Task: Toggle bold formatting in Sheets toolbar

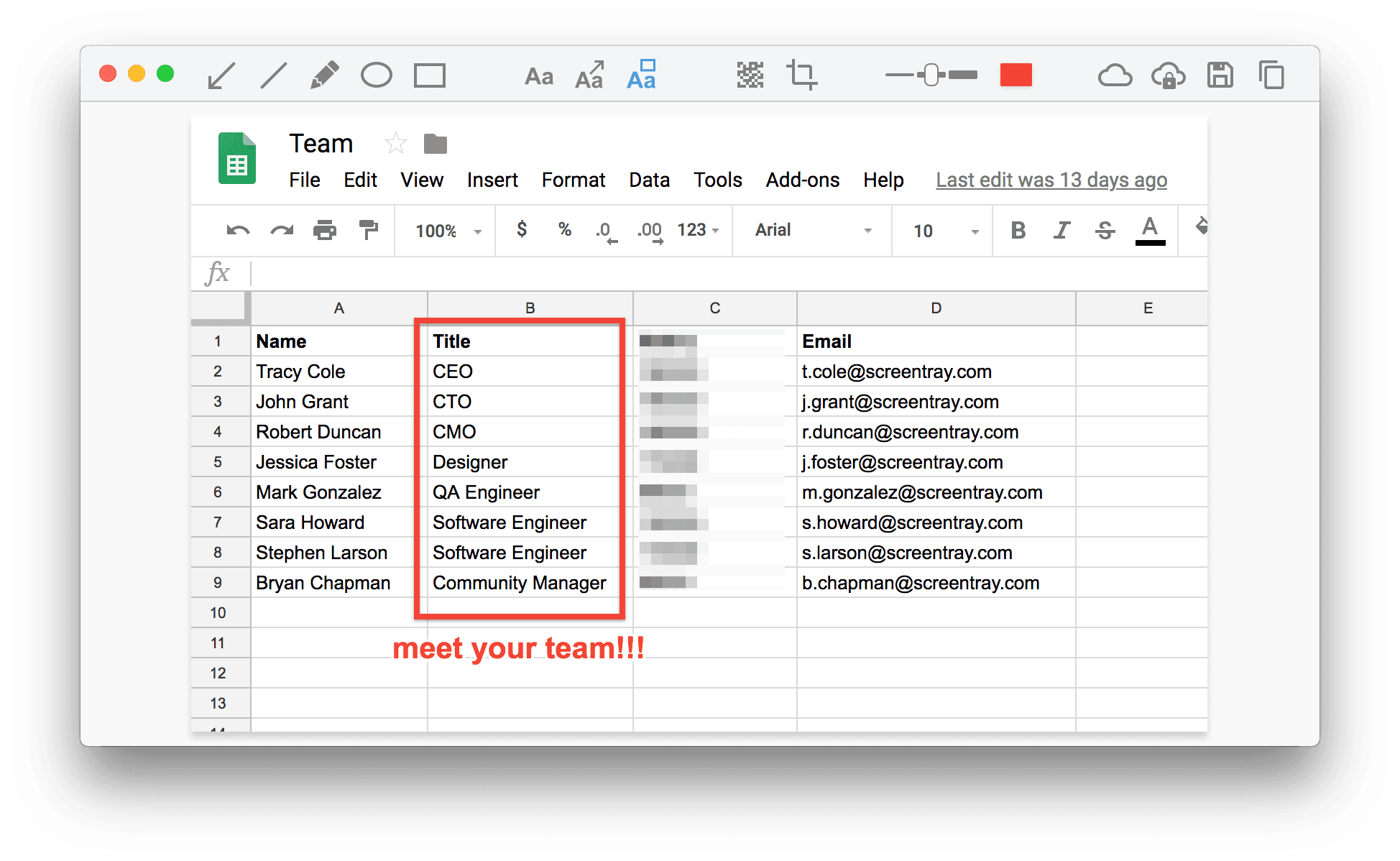Action: coord(1018,231)
